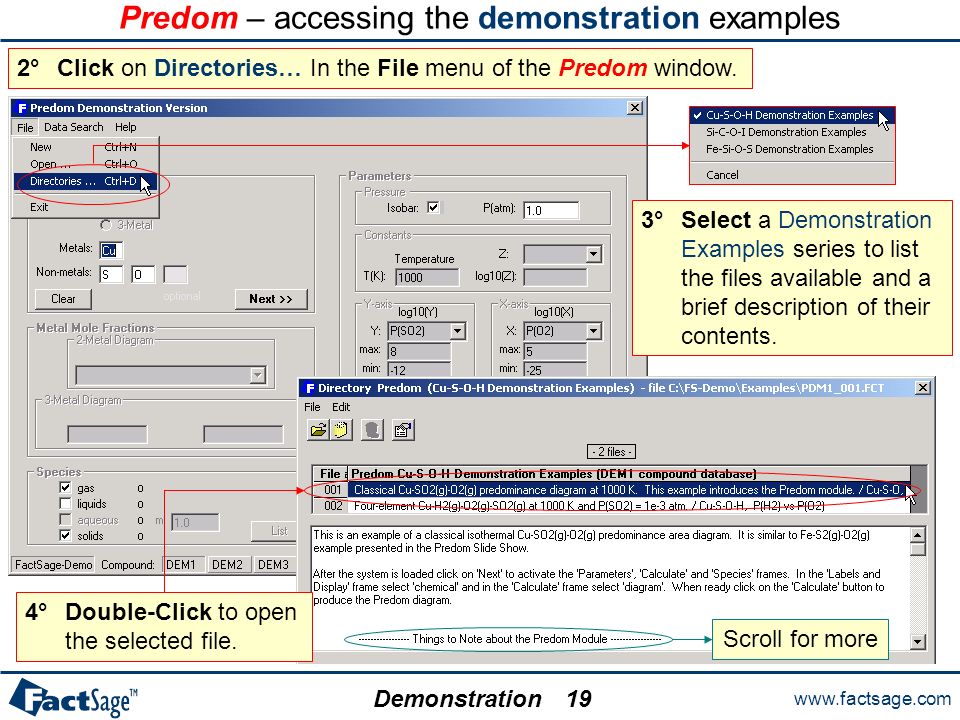Click the F icon in Predom title bar
Image resolution: width=960 pixels, height=720 pixels.
[22, 108]
